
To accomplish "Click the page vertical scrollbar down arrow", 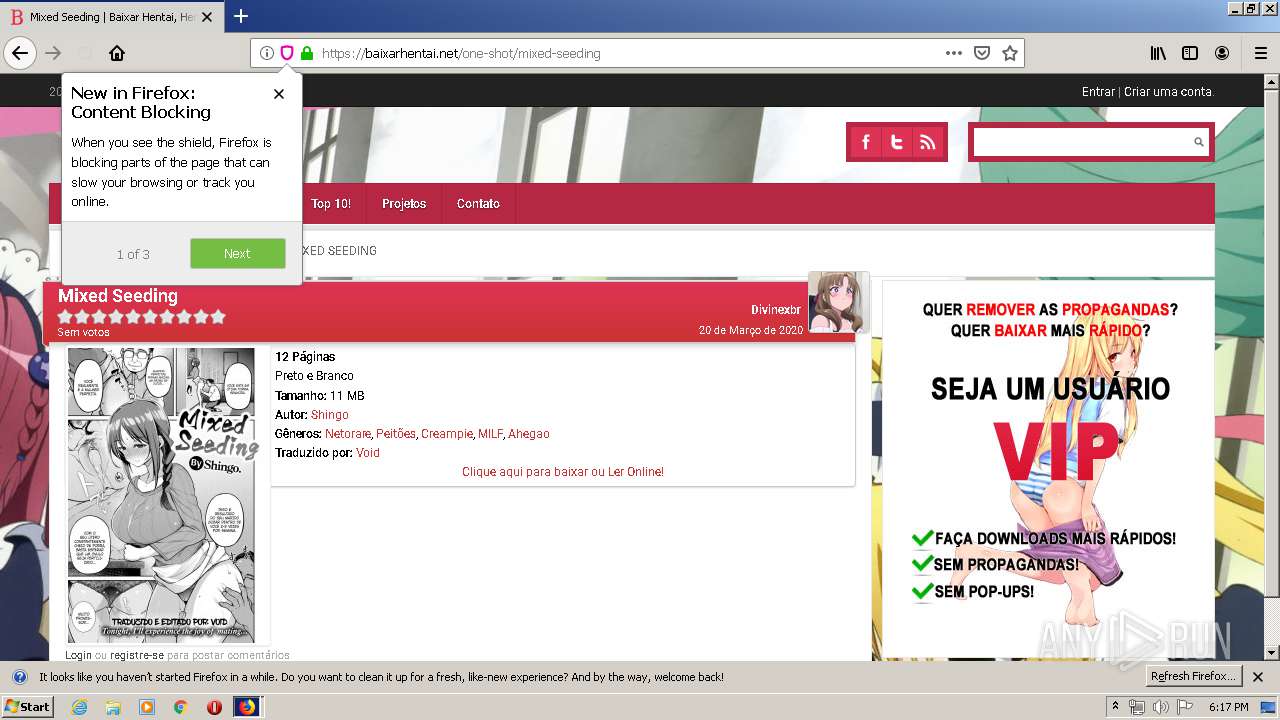I will click(x=1272, y=653).
